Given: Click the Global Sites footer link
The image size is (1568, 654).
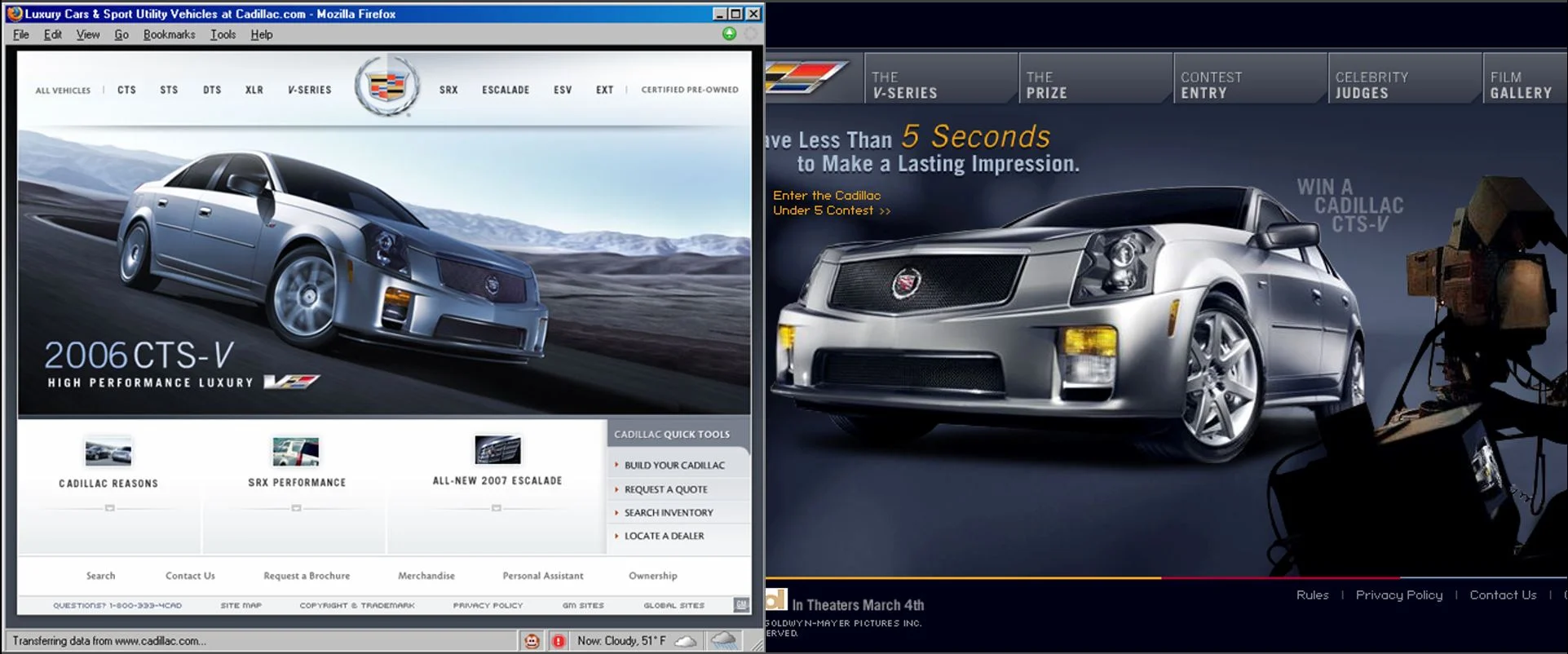Looking at the screenshot, I should pos(674,605).
